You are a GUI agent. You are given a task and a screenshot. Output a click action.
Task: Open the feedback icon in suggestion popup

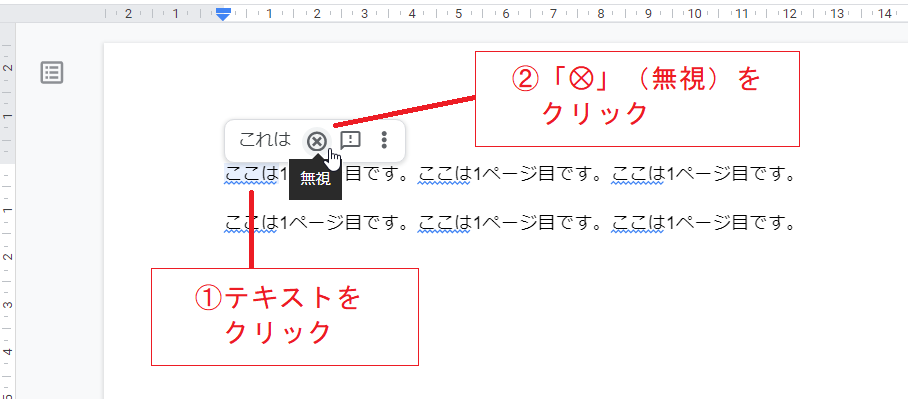coord(350,140)
